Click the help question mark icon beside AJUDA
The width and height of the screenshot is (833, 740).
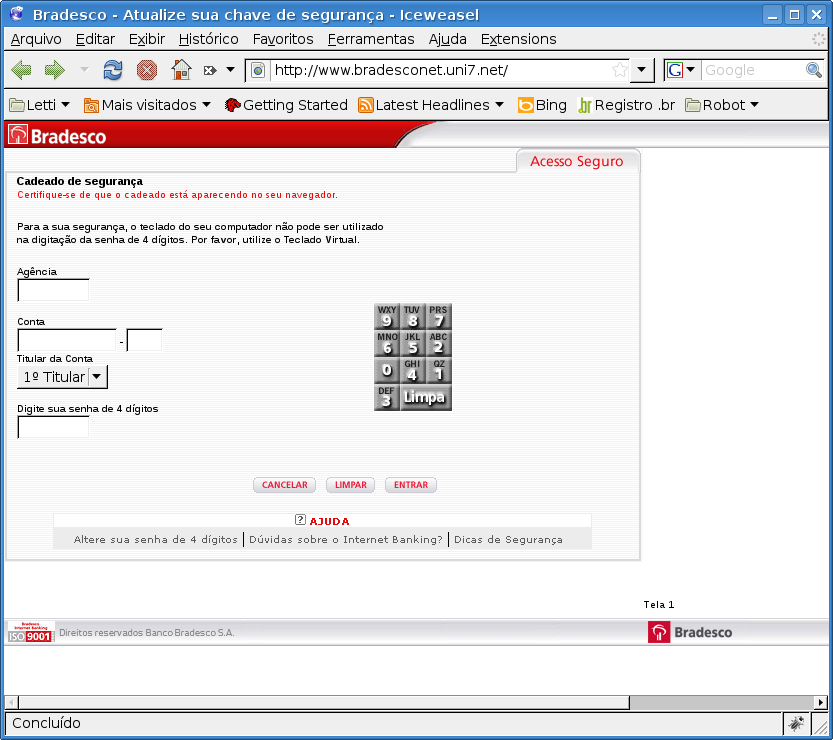[x=300, y=520]
